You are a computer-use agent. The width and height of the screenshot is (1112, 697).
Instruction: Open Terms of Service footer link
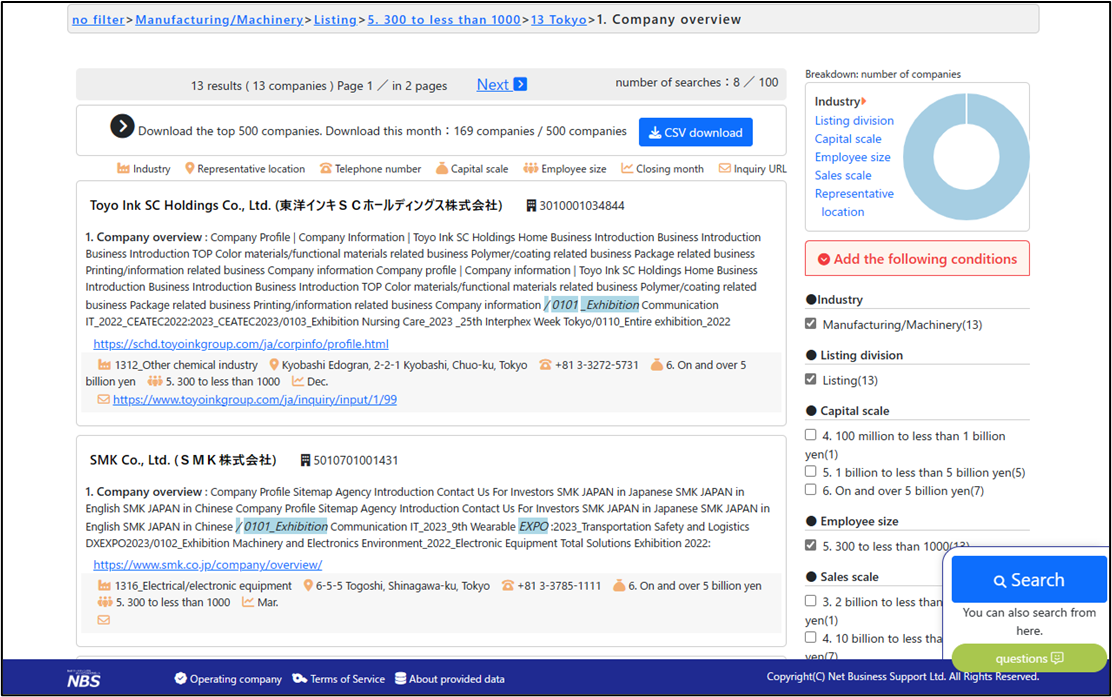(x=339, y=679)
